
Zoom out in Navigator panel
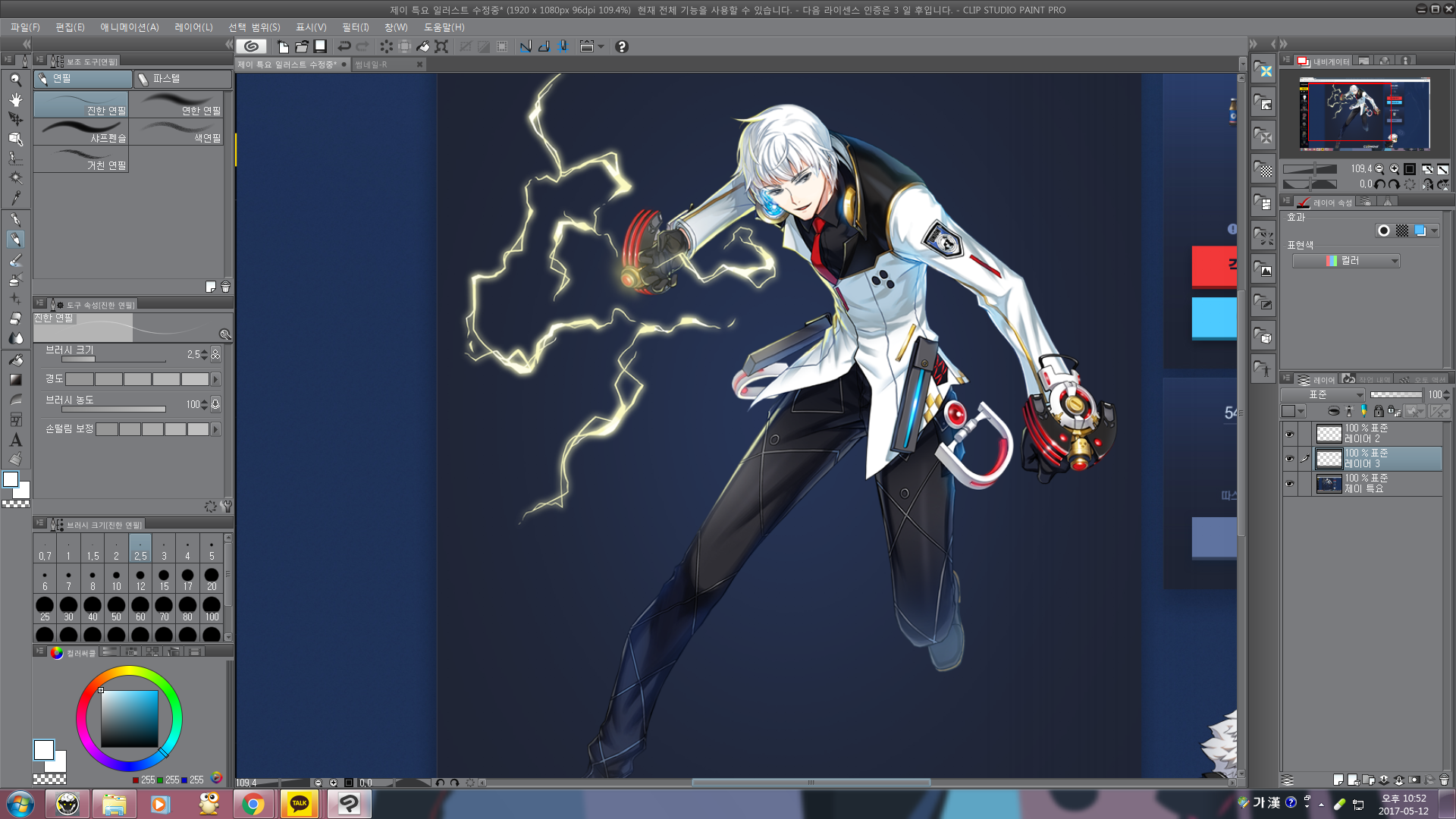coord(1379,169)
